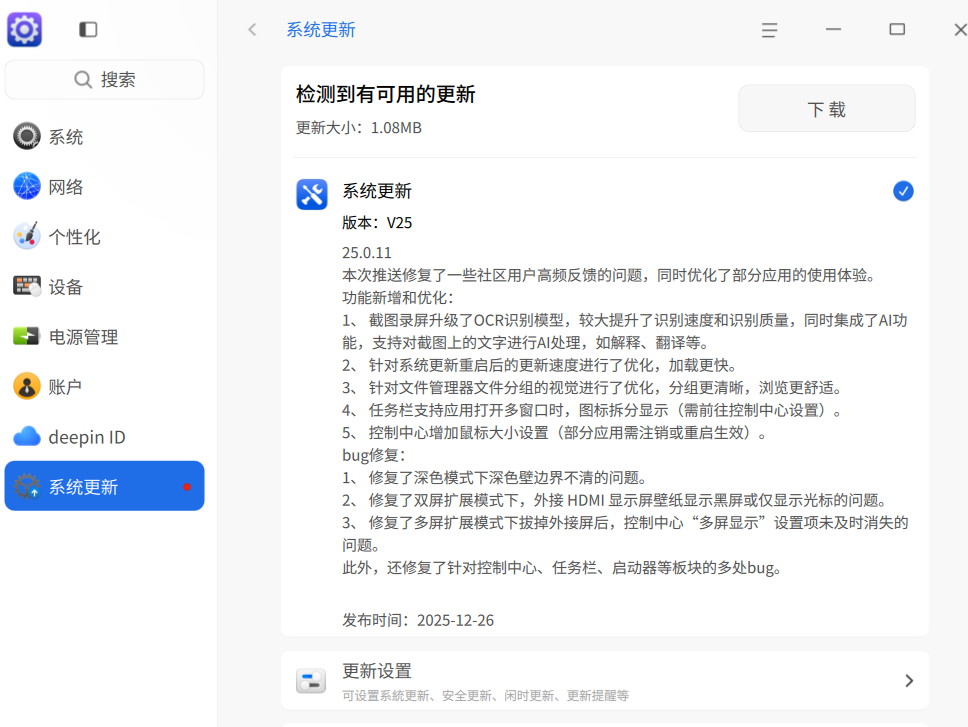This screenshot has height=727, width=968.
Task: Click changelog item about OCR识别模型
Action: point(625,331)
